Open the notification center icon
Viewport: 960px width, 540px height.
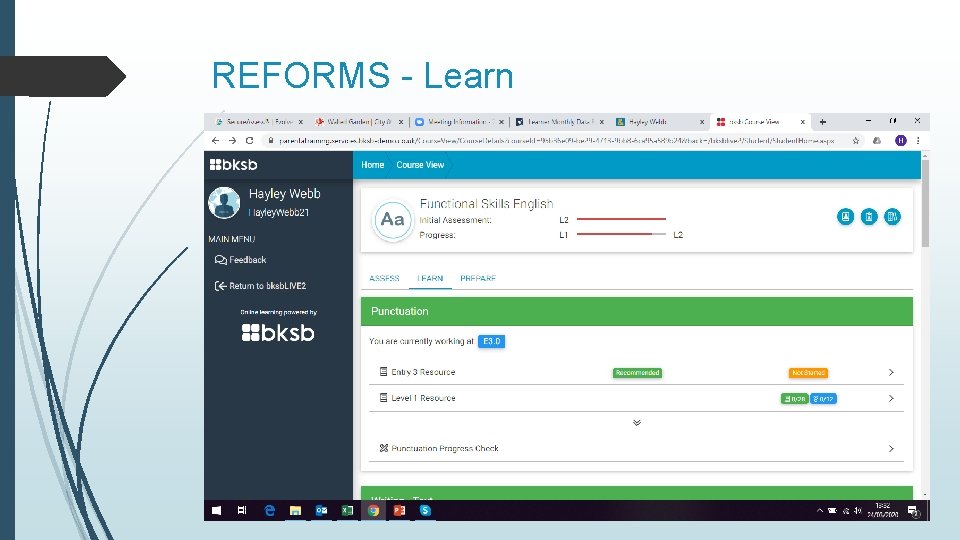point(913,511)
